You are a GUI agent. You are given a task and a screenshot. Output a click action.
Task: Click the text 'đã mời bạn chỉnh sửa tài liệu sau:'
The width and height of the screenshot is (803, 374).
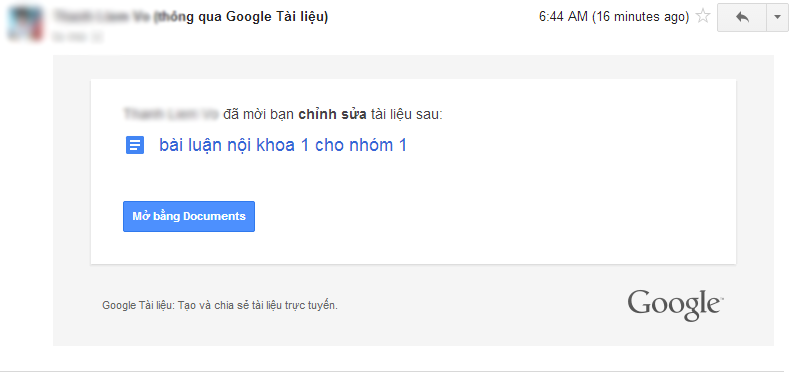pos(332,114)
